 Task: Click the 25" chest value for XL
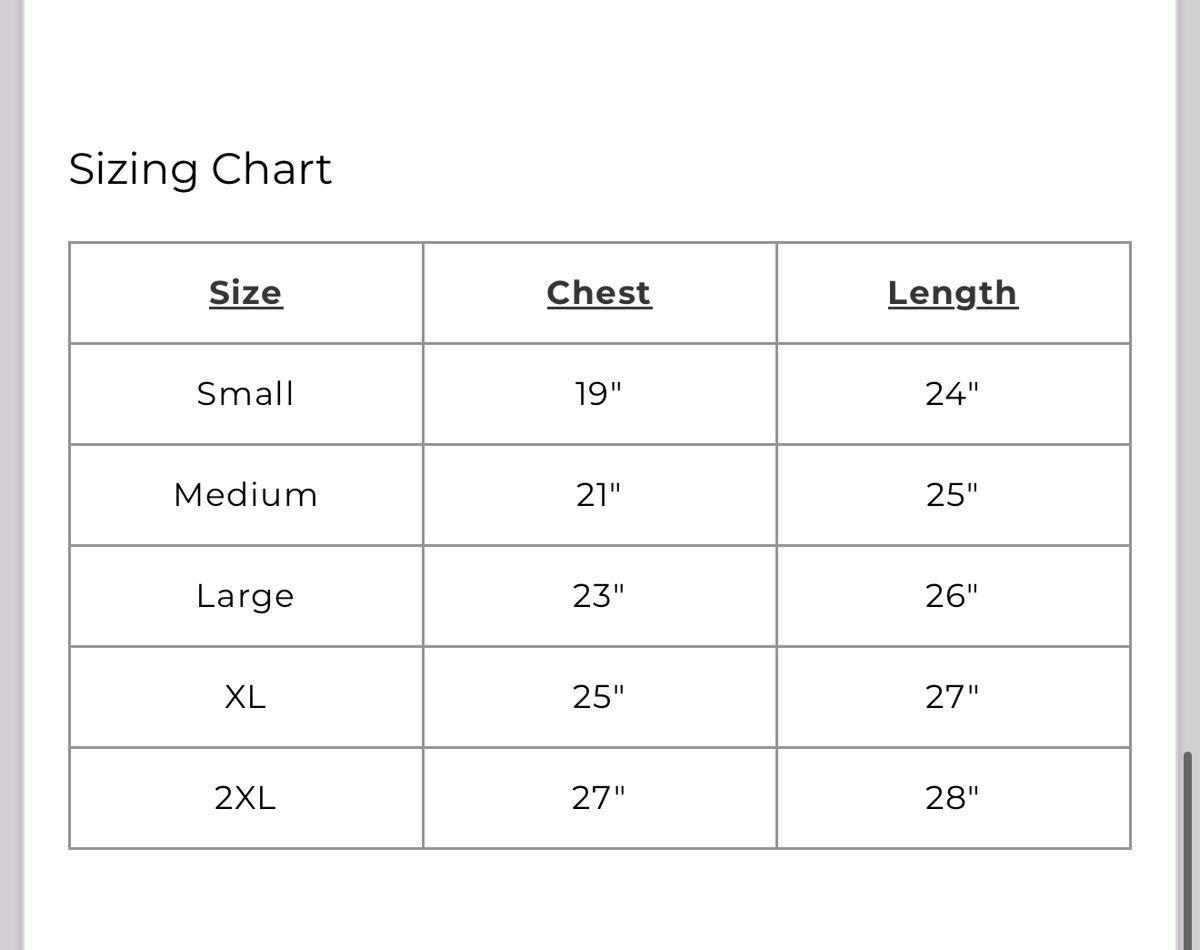(599, 697)
